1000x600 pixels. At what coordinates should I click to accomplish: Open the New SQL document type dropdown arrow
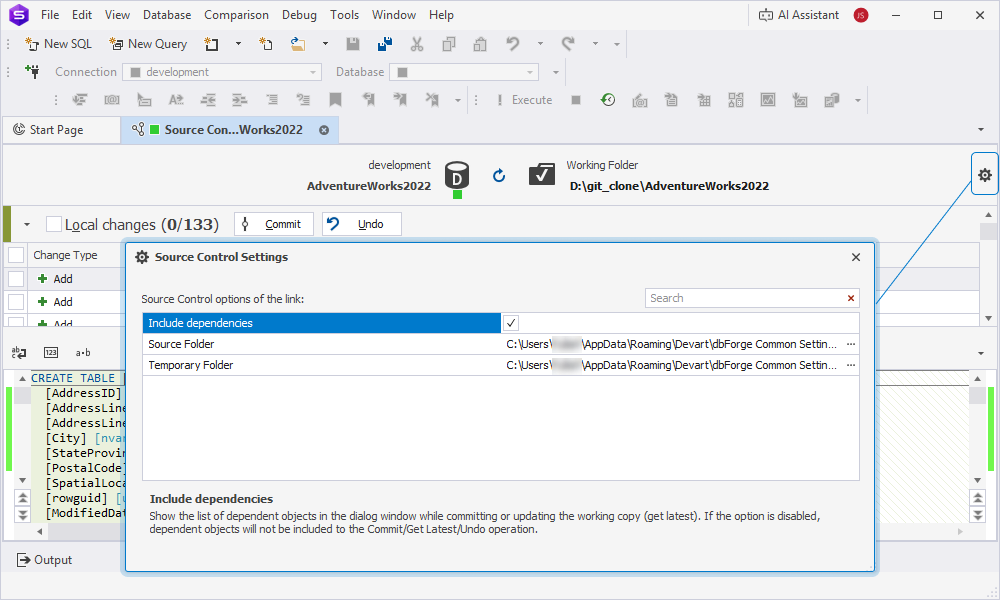[x=239, y=44]
